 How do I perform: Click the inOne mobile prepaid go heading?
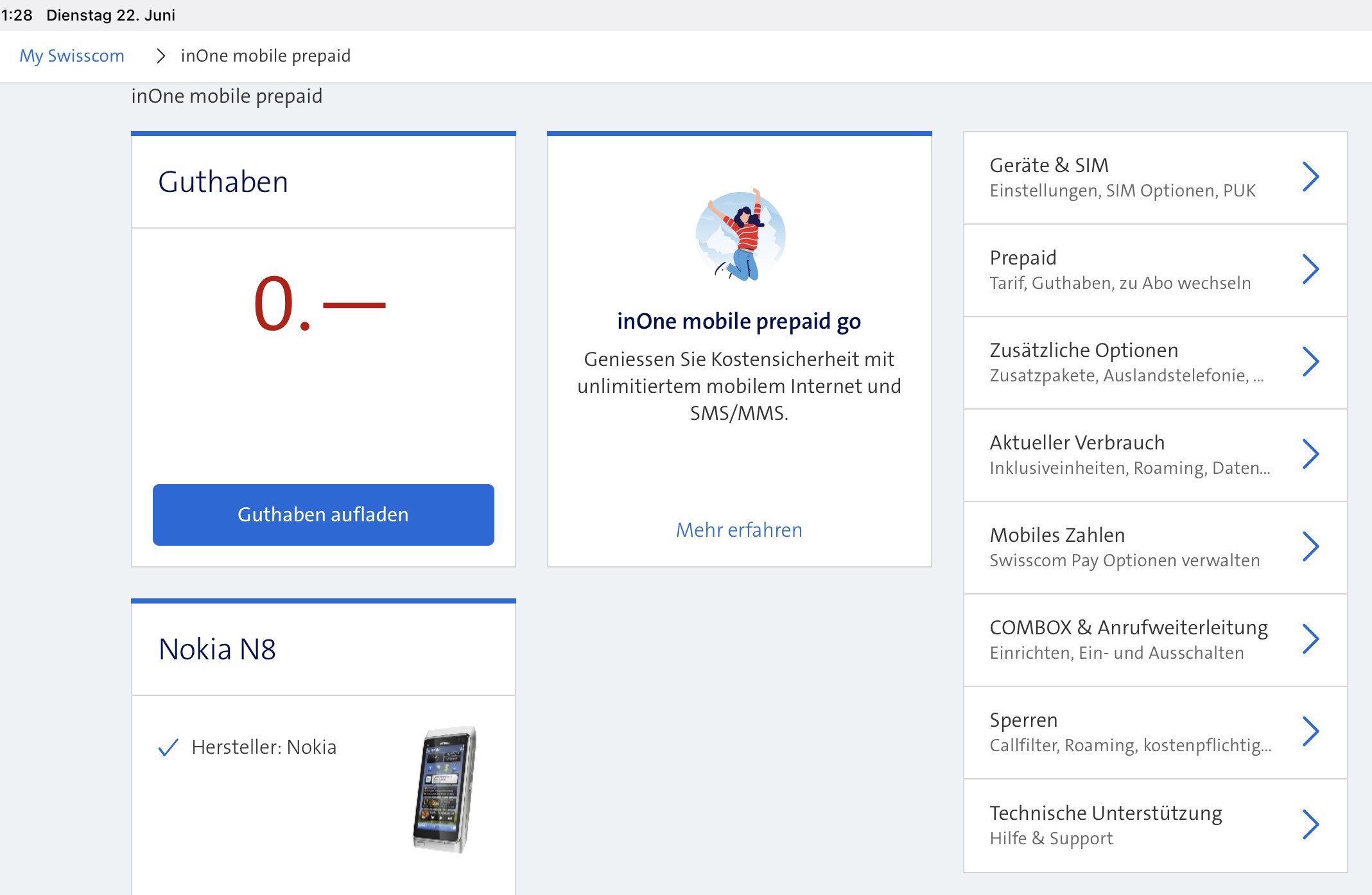[739, 321]
